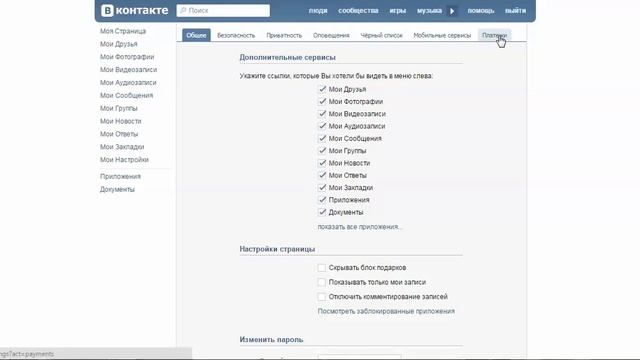Screen dimensions: 640x360
Task: Uncheck the Мои Видеозаписи checkbox
Action: [322, 113]
